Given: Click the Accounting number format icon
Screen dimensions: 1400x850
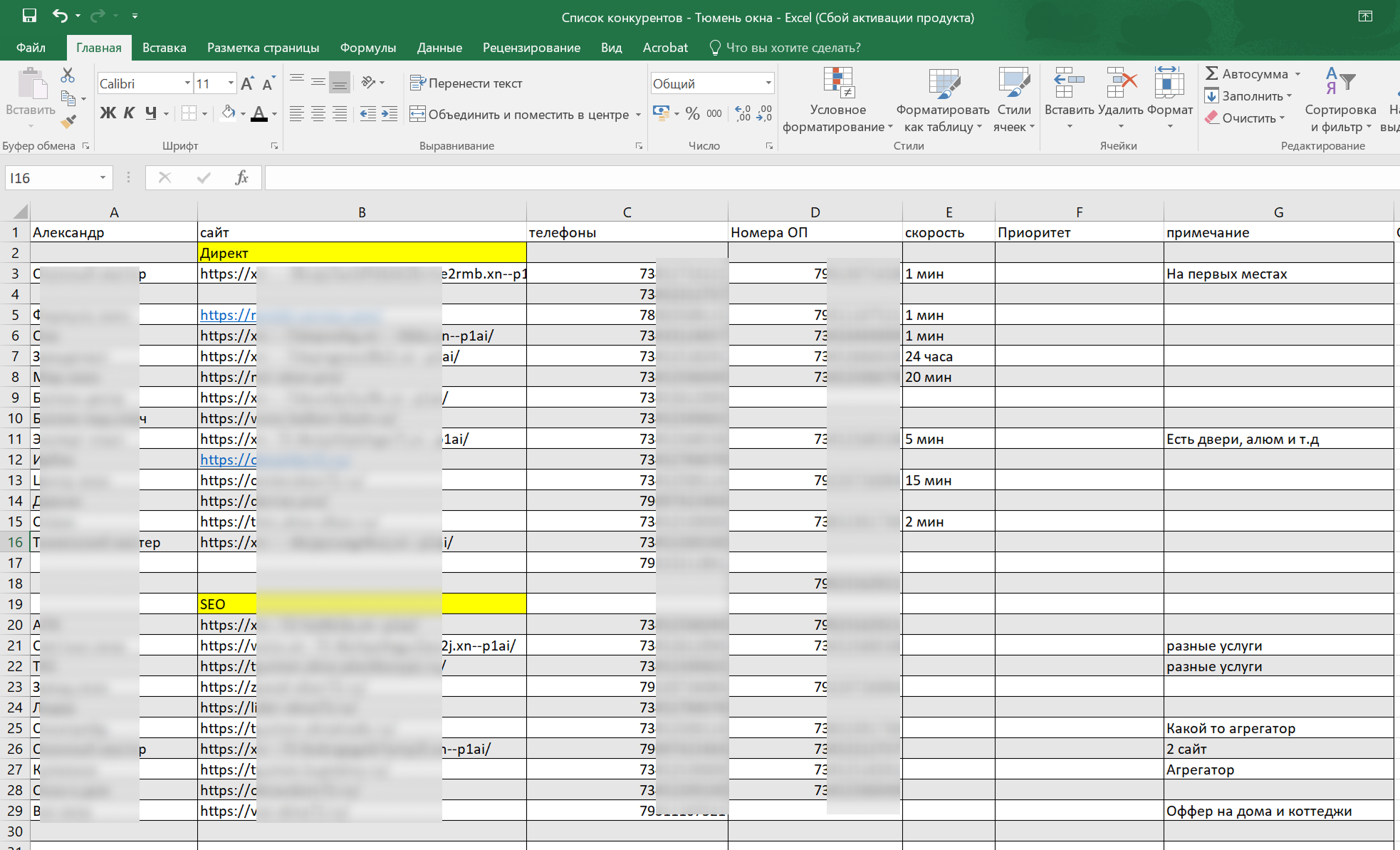Looking at the screenshot, I should 662,113.
